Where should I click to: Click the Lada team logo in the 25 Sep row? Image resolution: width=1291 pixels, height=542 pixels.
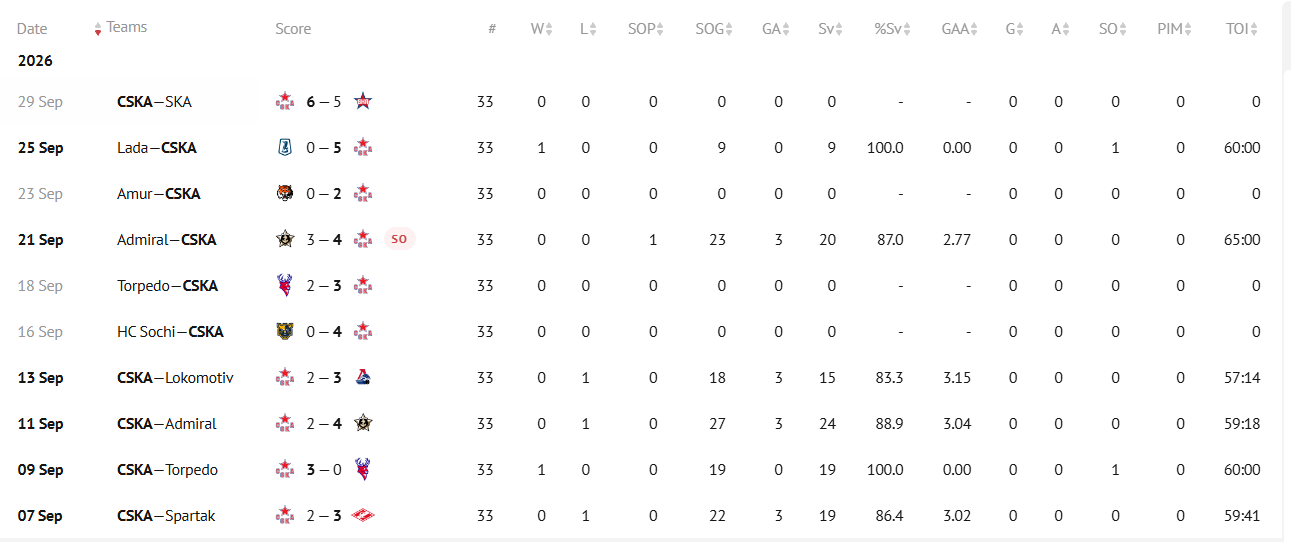click(285, 147)
